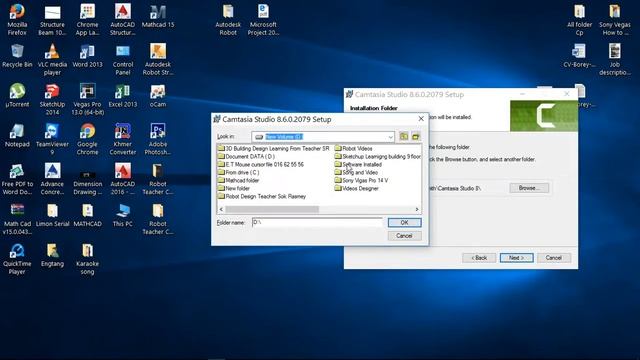Viewport: 640px width, 360px height.
Task: Select the 'Software Installed' folder
Action: pyautogui.click(x=358, y=164)
